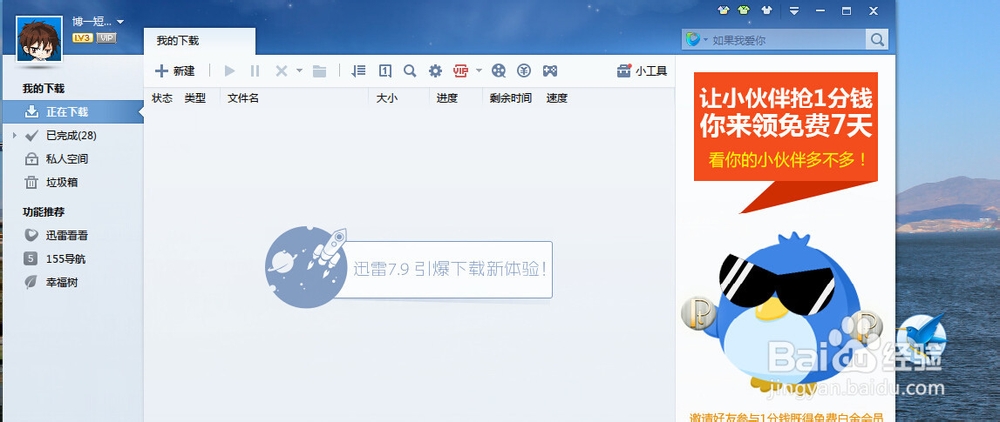Open the download folder icon
Screen dimensions: 1000x422
coord(320,71)
